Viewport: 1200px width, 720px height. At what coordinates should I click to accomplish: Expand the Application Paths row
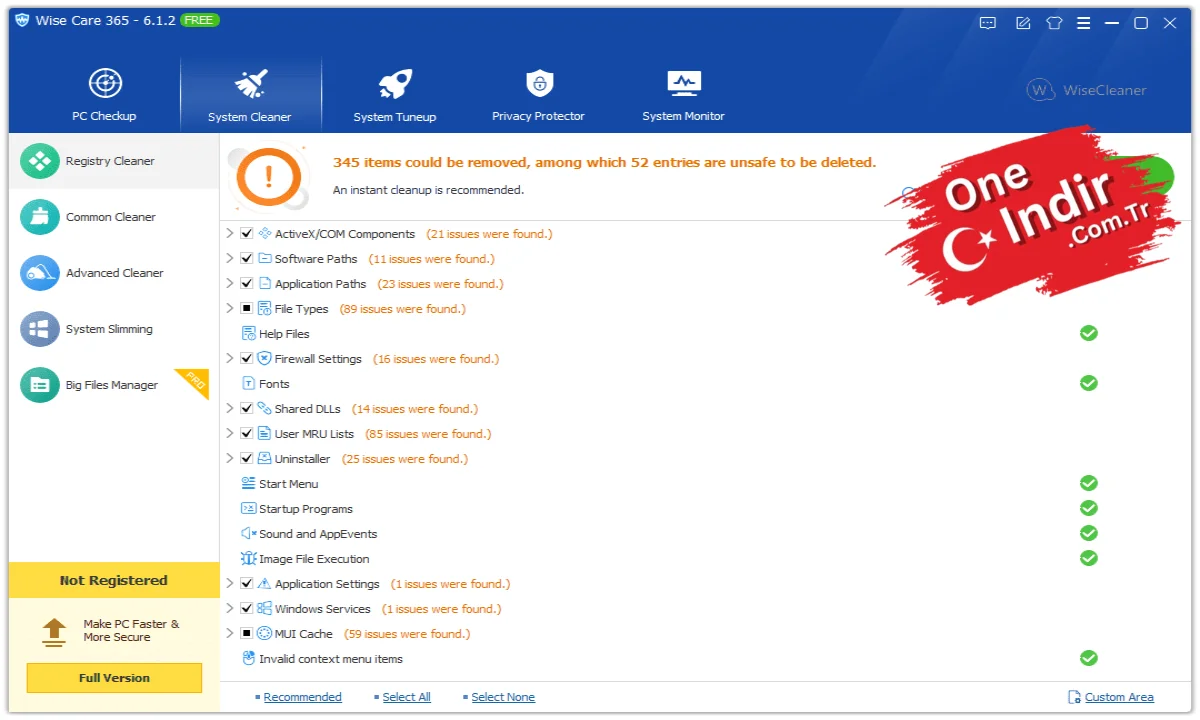(230, 284)
